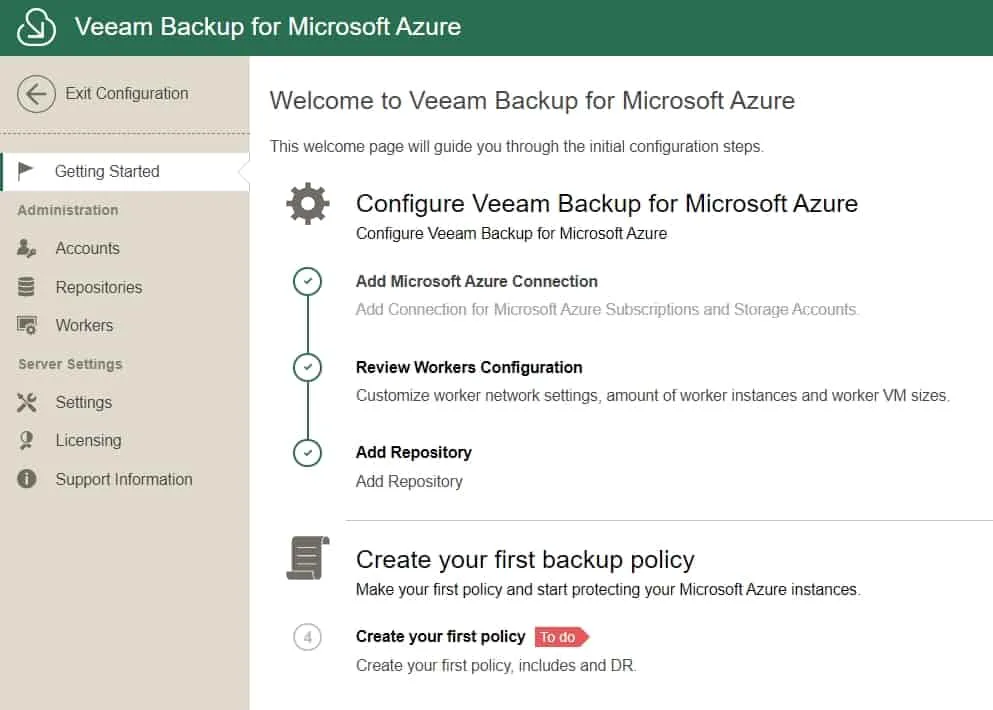The width and height of the screenshot is (993, 710).
Task: Click text 'Customize worker network settings' description
Action: pyautogui.click(x=653, y=395)
